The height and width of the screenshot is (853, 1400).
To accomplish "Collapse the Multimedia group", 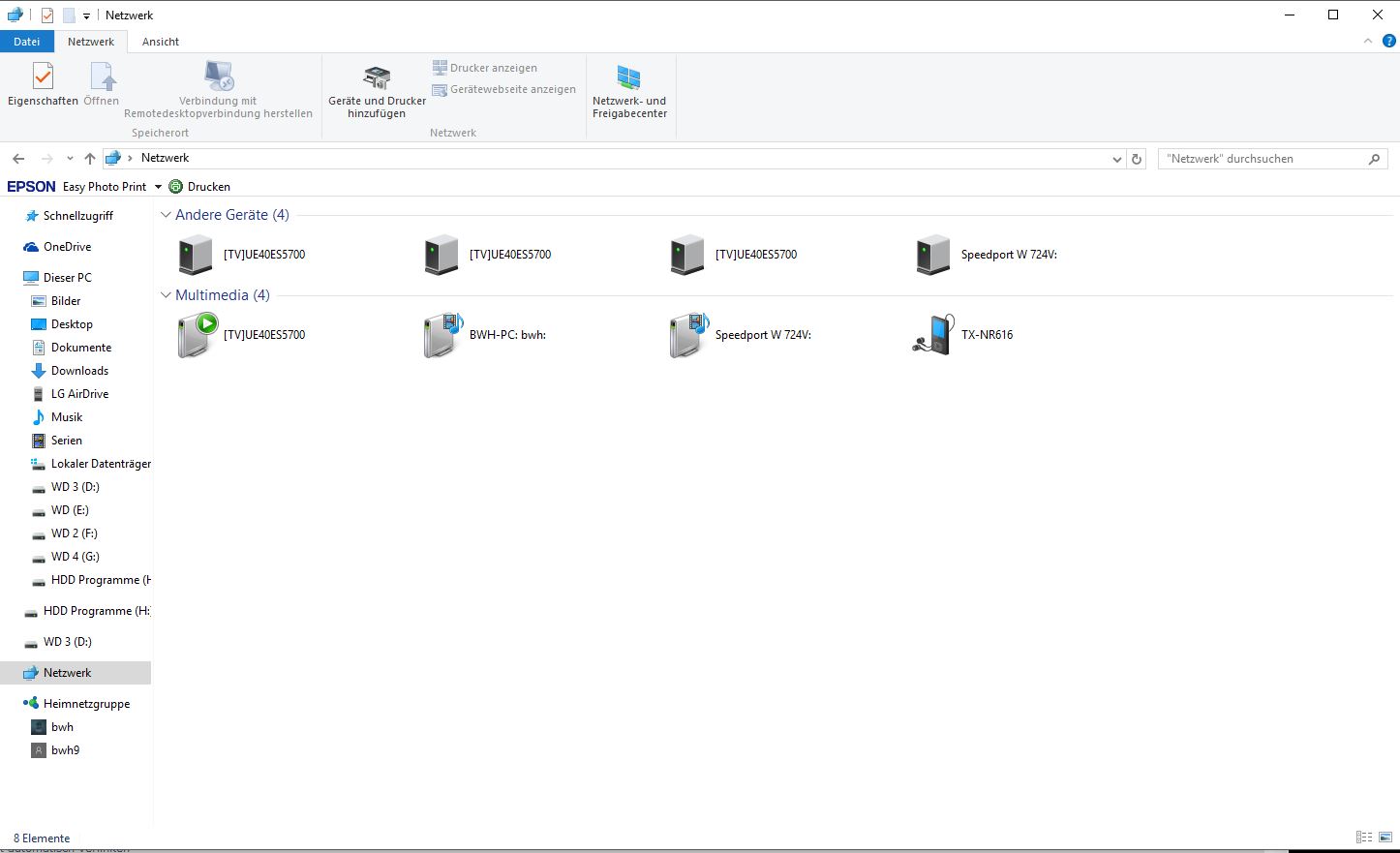I will (166, 295).
